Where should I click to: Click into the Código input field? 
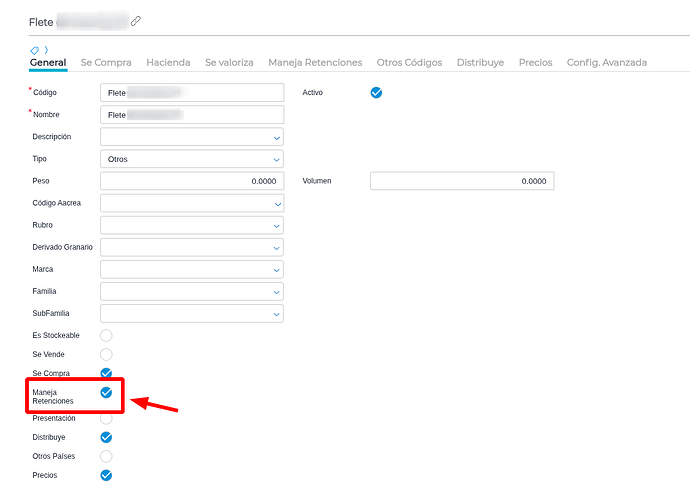pyautogui.click(x=192, y=92)
